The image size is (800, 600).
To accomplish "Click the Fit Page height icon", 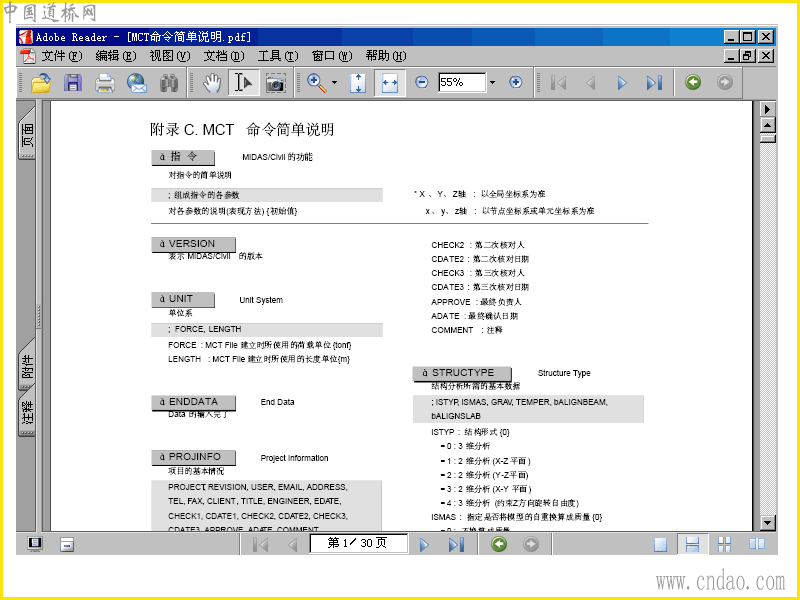I will pos(358,83).
